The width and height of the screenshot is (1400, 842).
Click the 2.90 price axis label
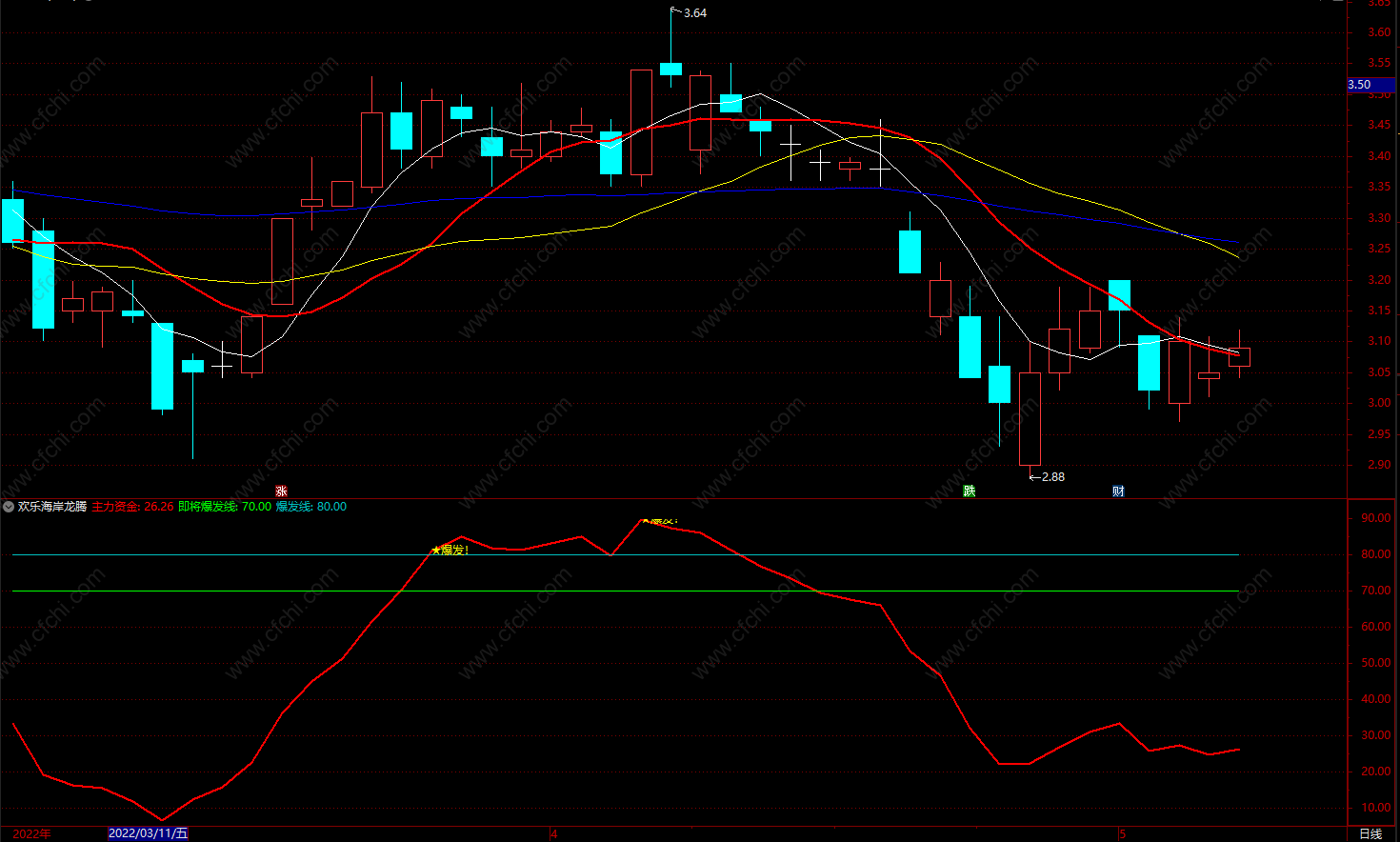[1379, 465]
